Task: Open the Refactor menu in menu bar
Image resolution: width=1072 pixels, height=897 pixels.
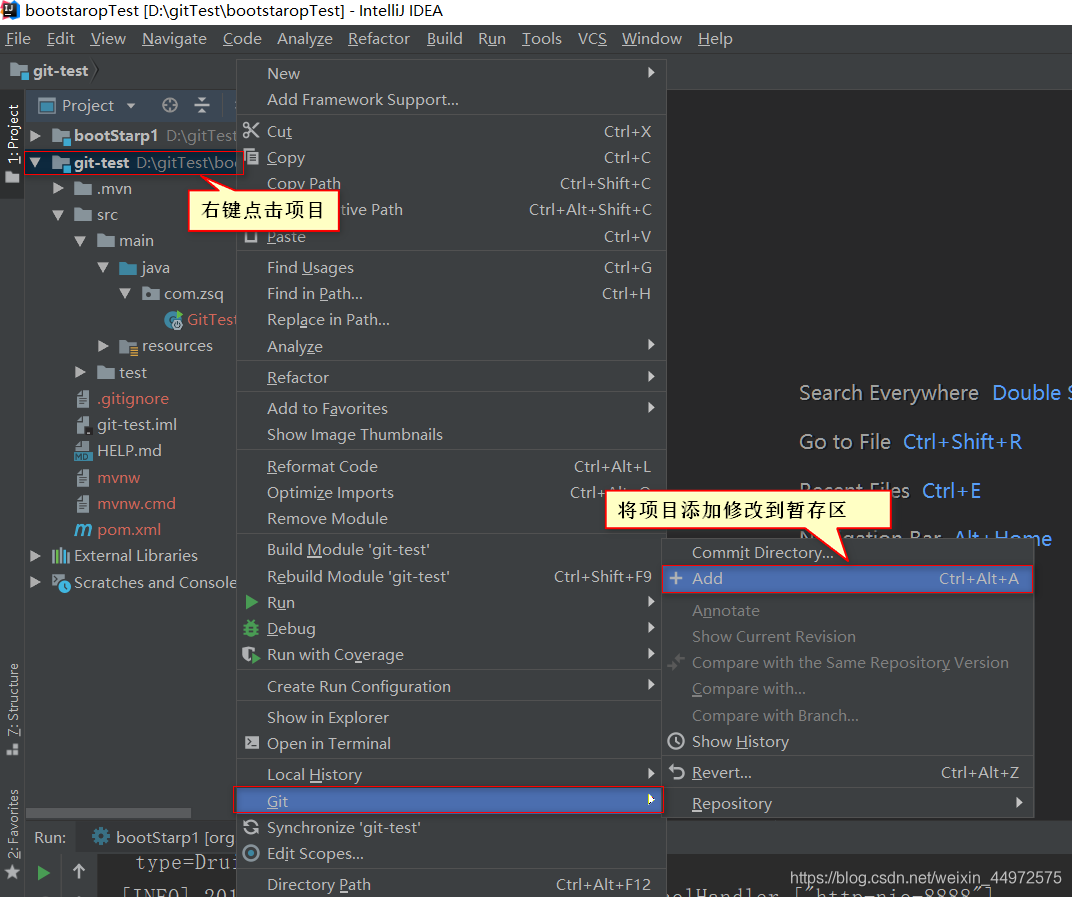Action: pos(379,38)
